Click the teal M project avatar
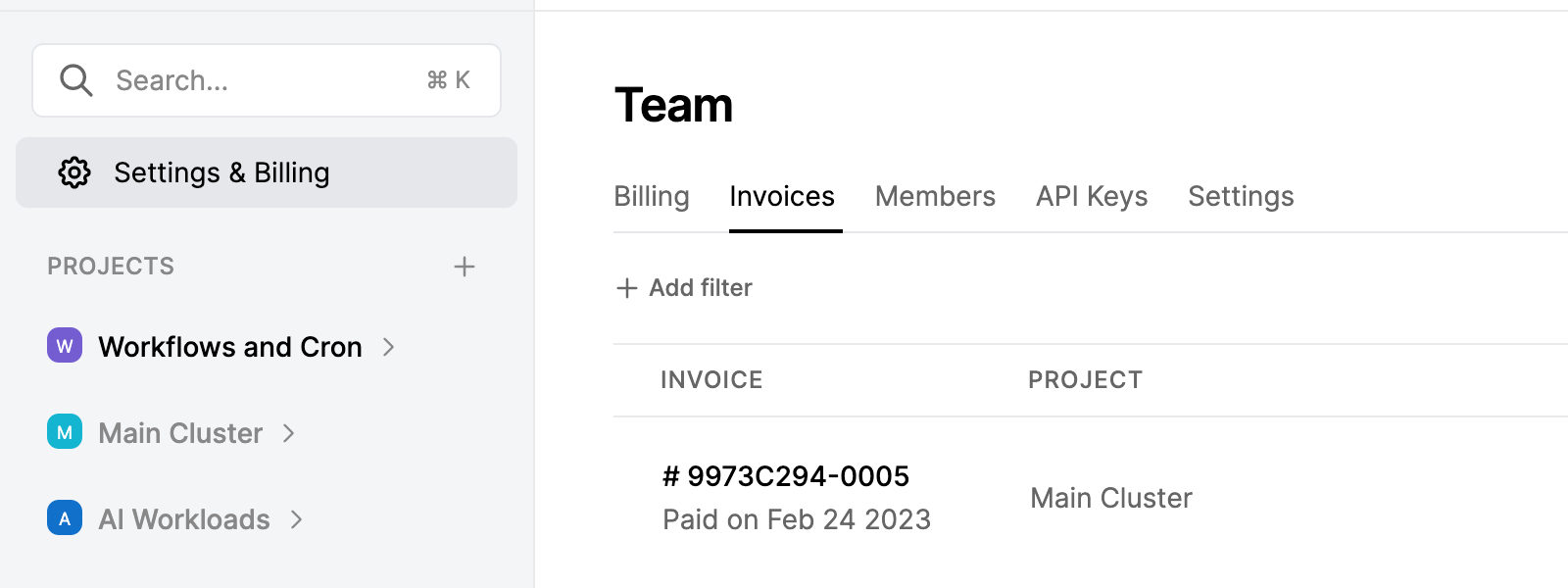Viewport: 1568px width, 588px height. pos(65,431)
